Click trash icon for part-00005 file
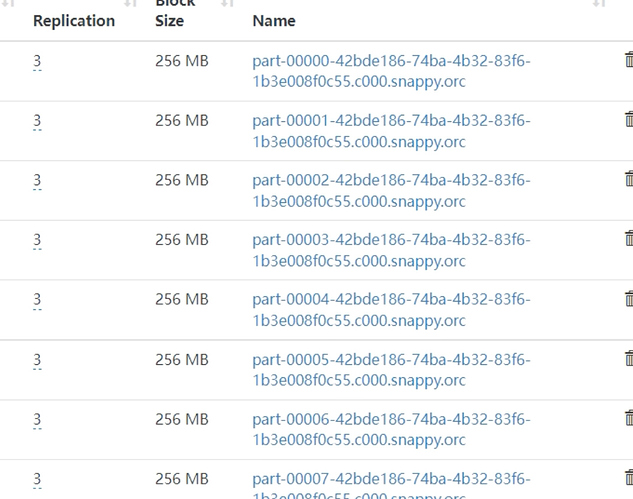This screenshot has height=499, width=633. coord(629,359)
